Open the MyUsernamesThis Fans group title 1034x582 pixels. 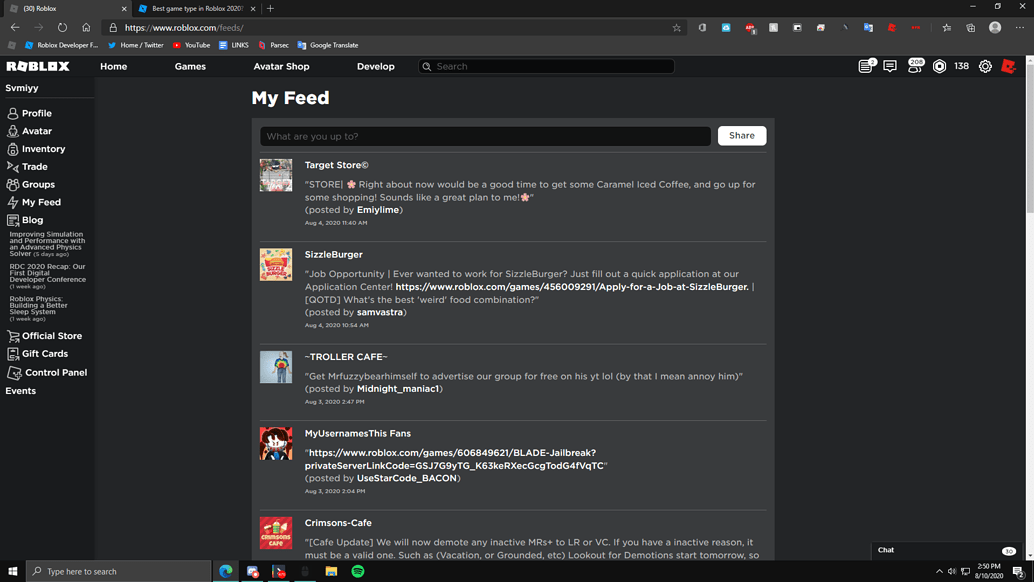coord(357,434)
